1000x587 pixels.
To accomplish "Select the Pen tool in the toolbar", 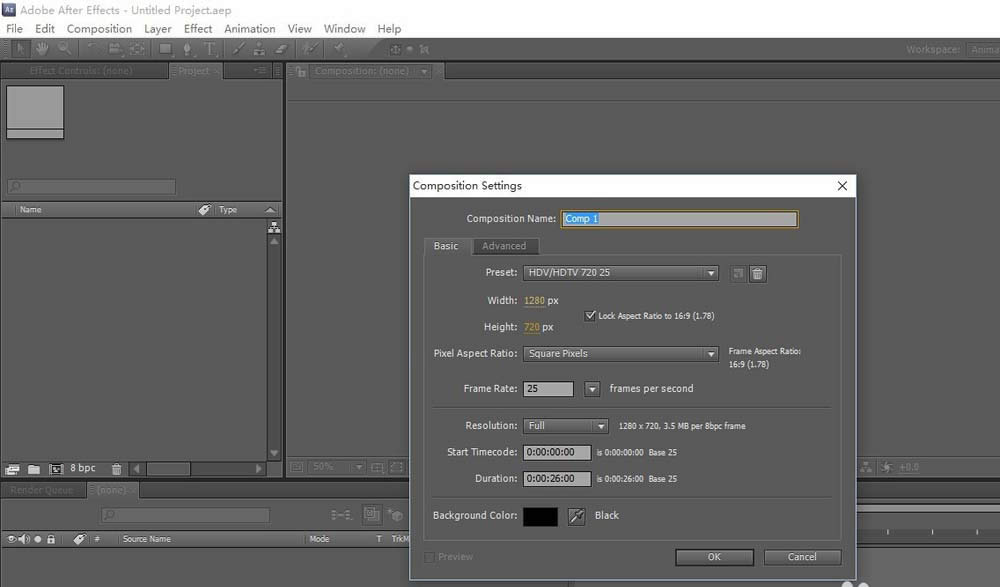I will [x=187, y=49].
